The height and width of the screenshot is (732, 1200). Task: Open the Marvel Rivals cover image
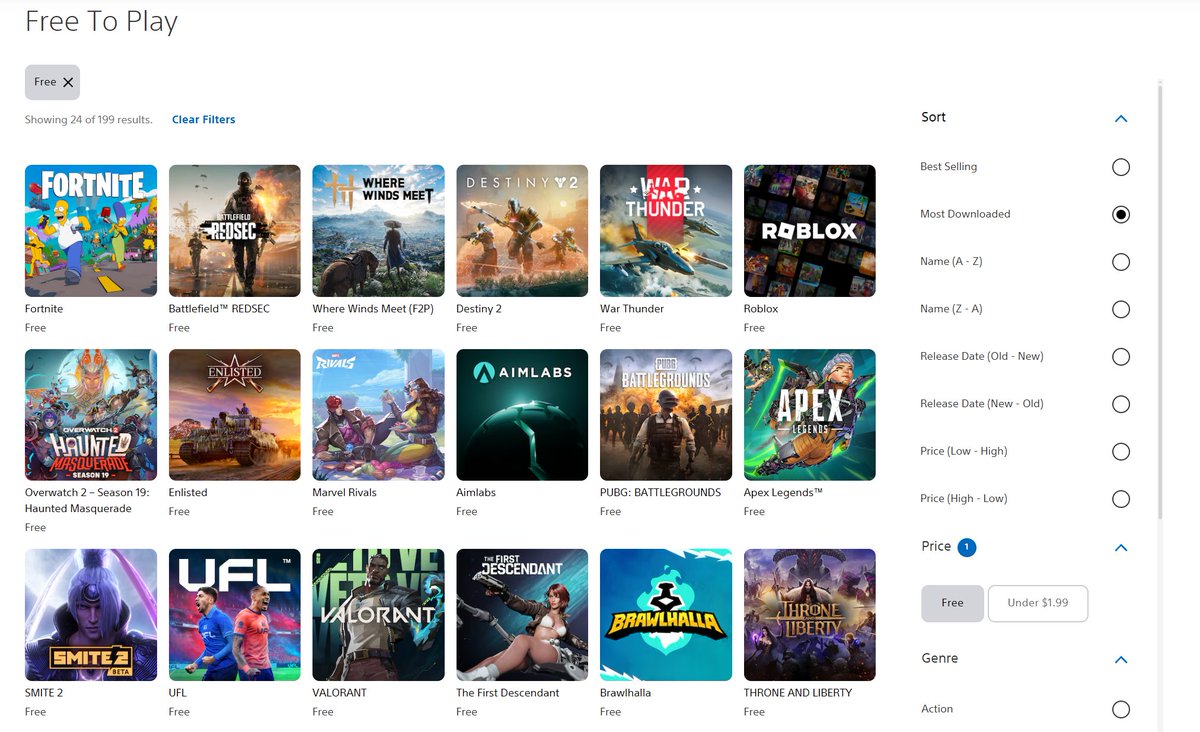tap(379, 415)
